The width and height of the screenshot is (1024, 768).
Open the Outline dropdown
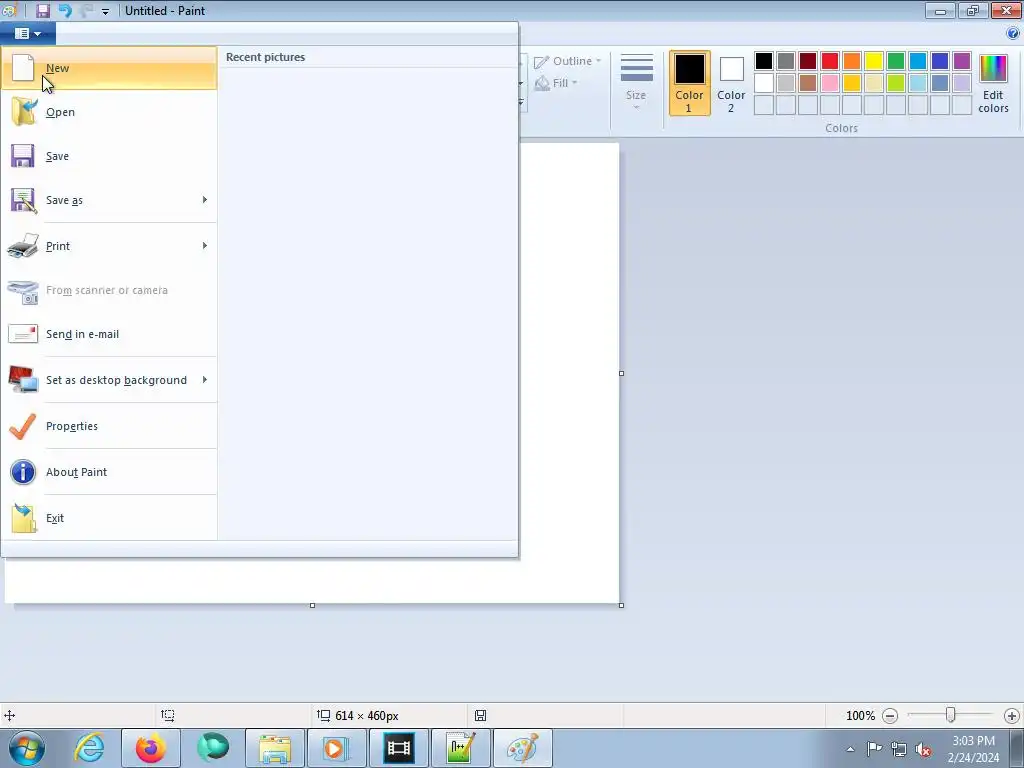pos(568,61)
